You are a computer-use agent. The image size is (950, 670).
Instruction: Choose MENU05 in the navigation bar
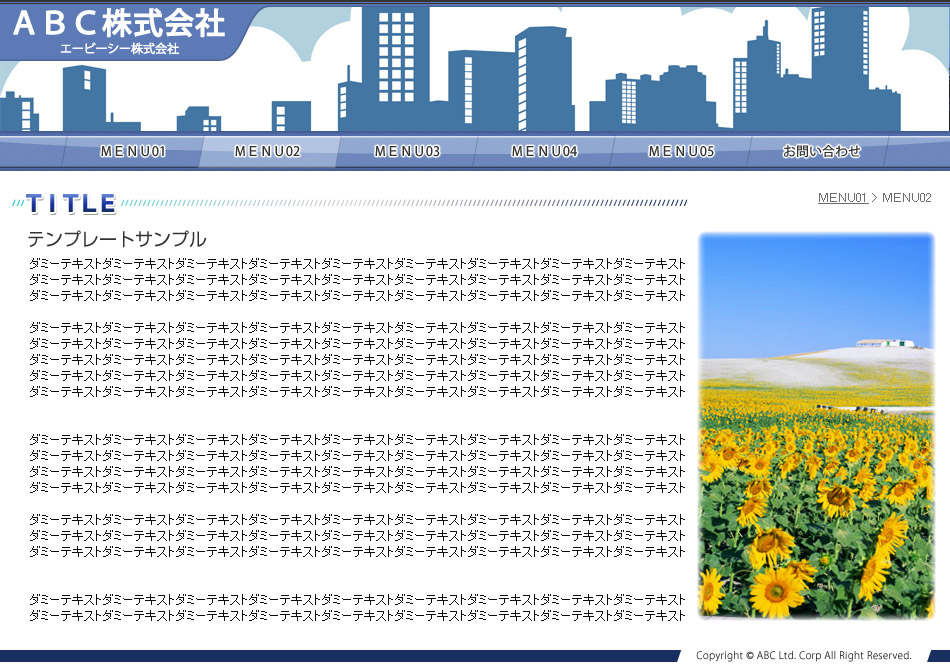point(682,151)
